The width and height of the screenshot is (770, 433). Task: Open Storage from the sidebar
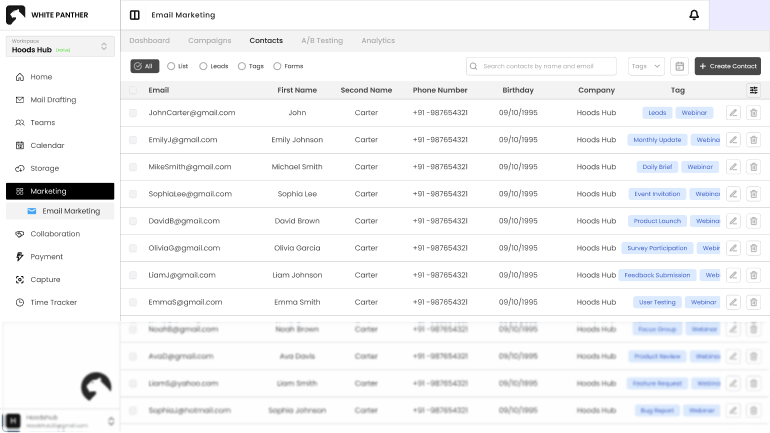click(44, 168)
